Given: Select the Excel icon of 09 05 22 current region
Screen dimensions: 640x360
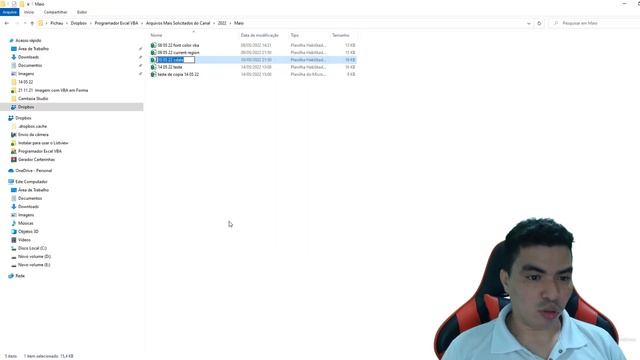Looking at the screenshot, I should point(153,53).
